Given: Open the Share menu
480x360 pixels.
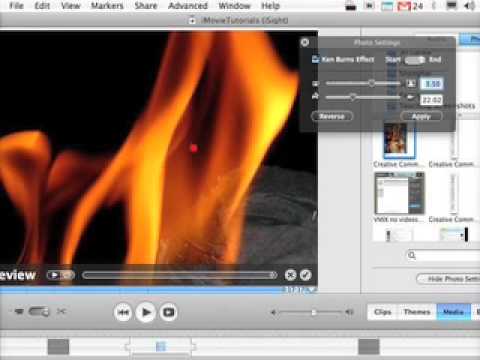Looking at the screenshot, I should (146, 6).
